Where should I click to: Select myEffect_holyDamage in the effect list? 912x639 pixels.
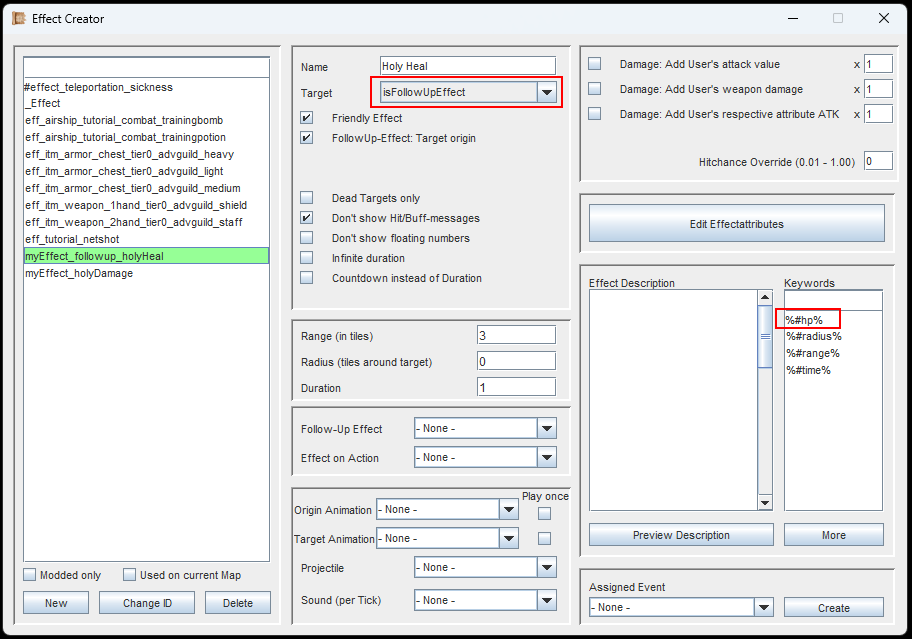click(x=79, y=274)
